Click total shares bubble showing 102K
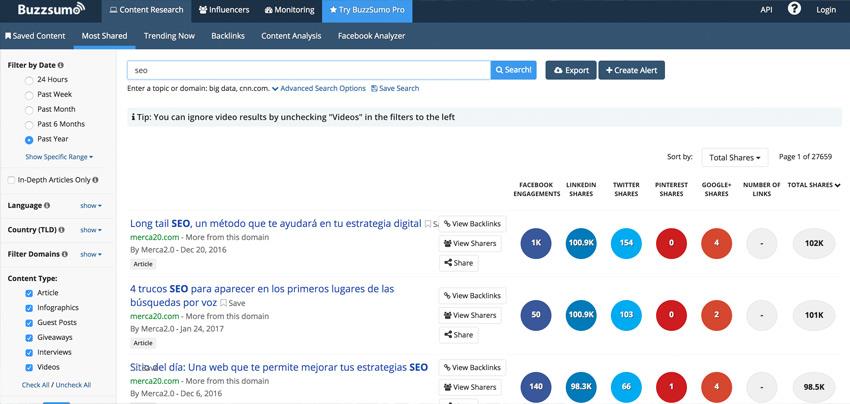 814,243
